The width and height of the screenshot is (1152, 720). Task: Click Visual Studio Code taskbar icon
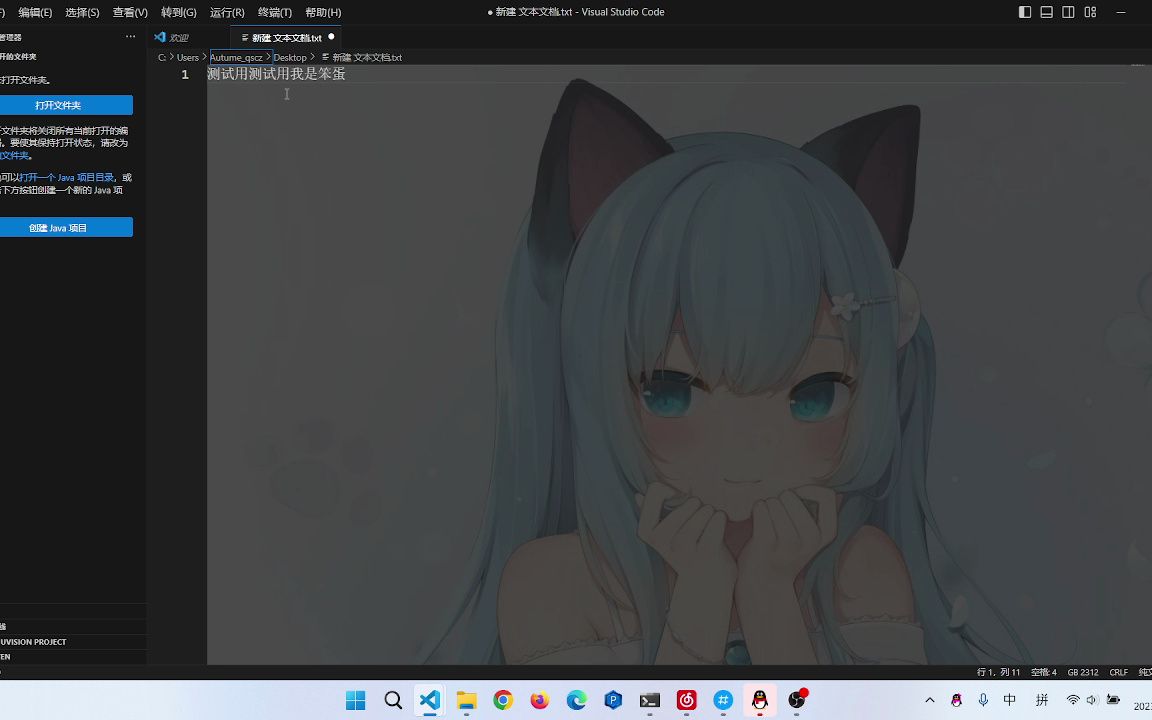point(430,700)
